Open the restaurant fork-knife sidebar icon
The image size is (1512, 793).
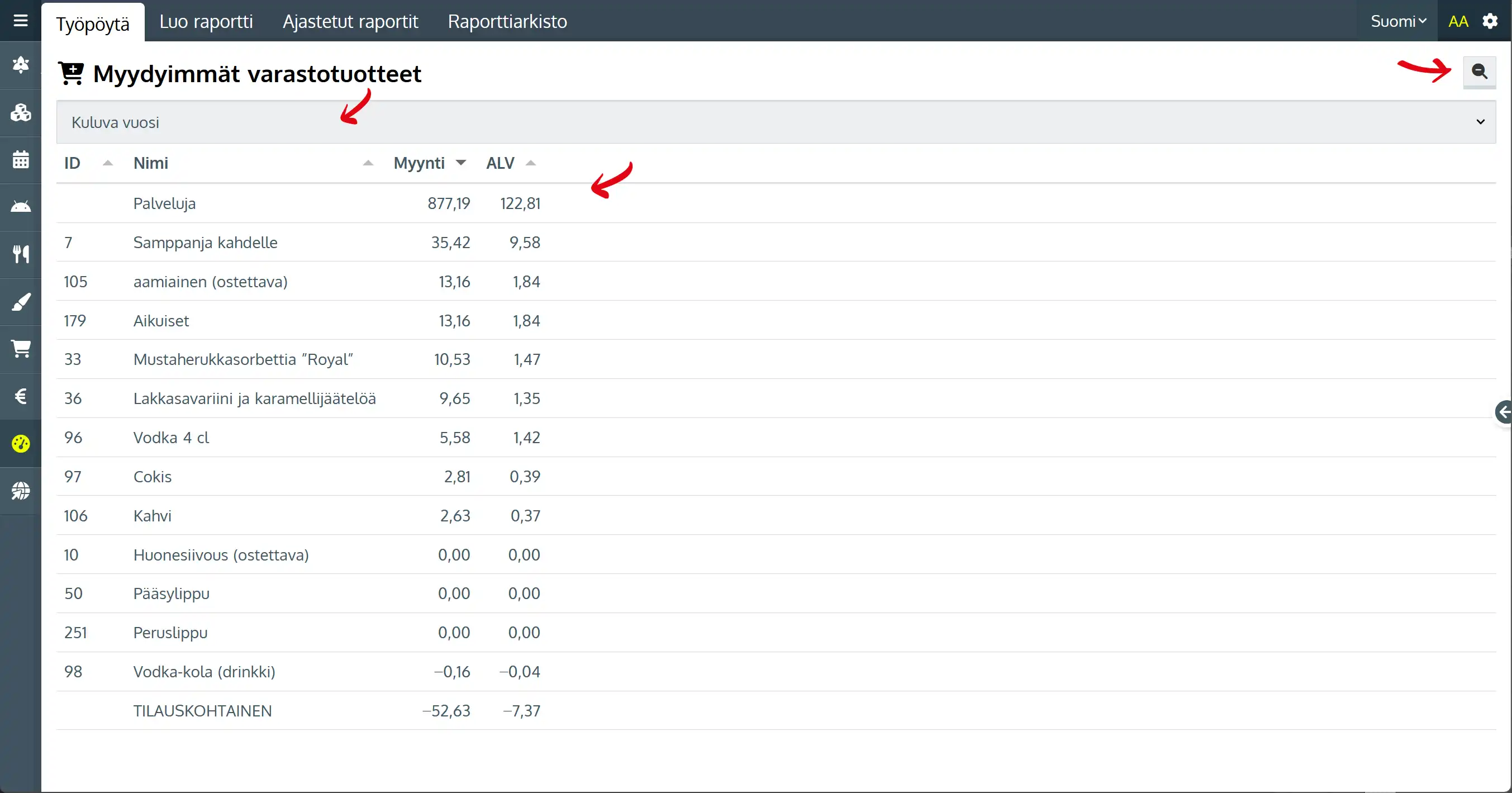point(21,254)
